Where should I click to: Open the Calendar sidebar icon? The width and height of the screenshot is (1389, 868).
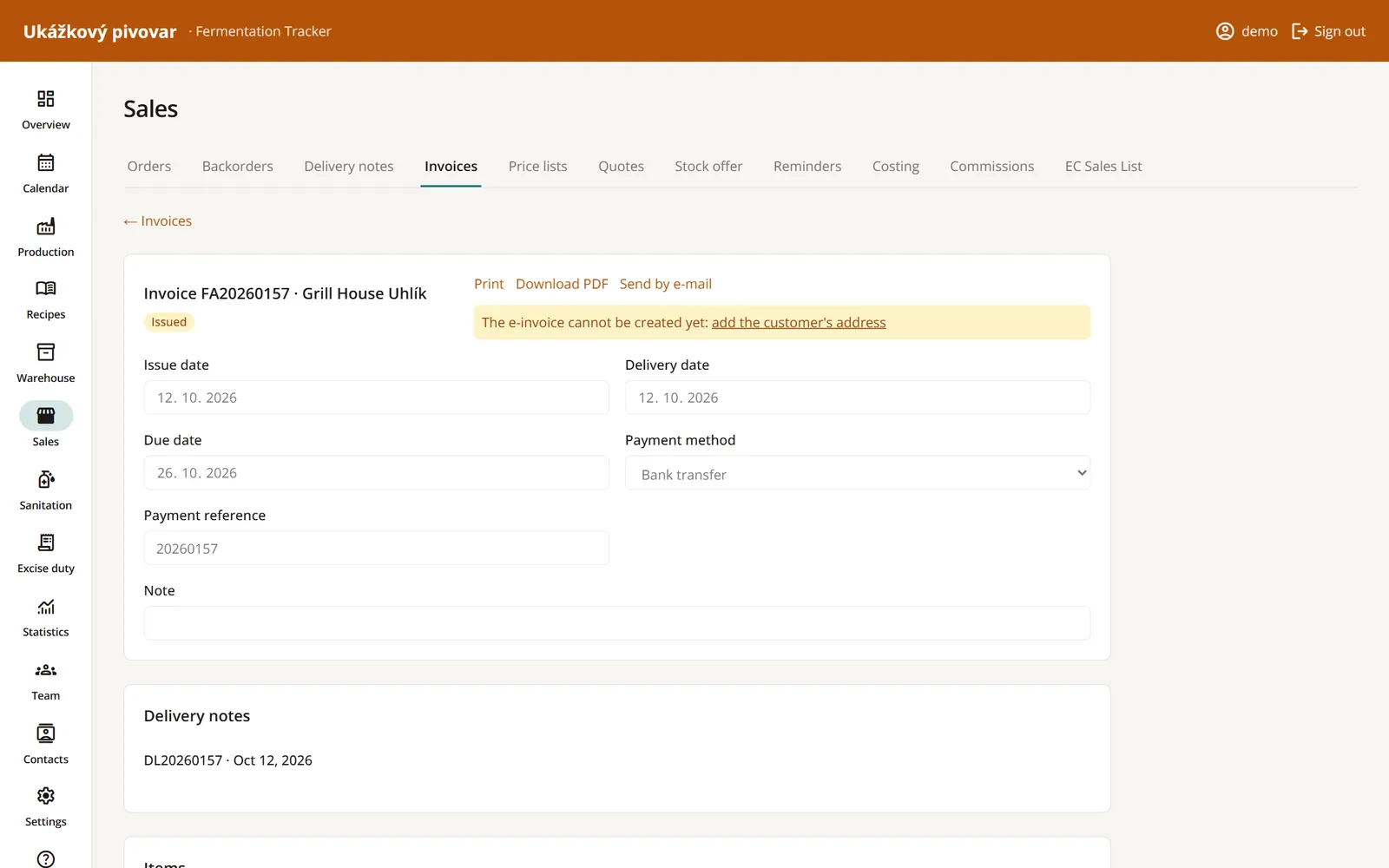tap(46, 162)
